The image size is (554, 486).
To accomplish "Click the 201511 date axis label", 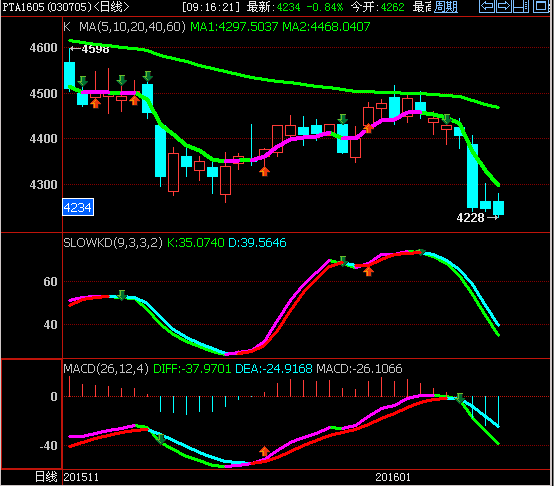I will tap(81, 478).
